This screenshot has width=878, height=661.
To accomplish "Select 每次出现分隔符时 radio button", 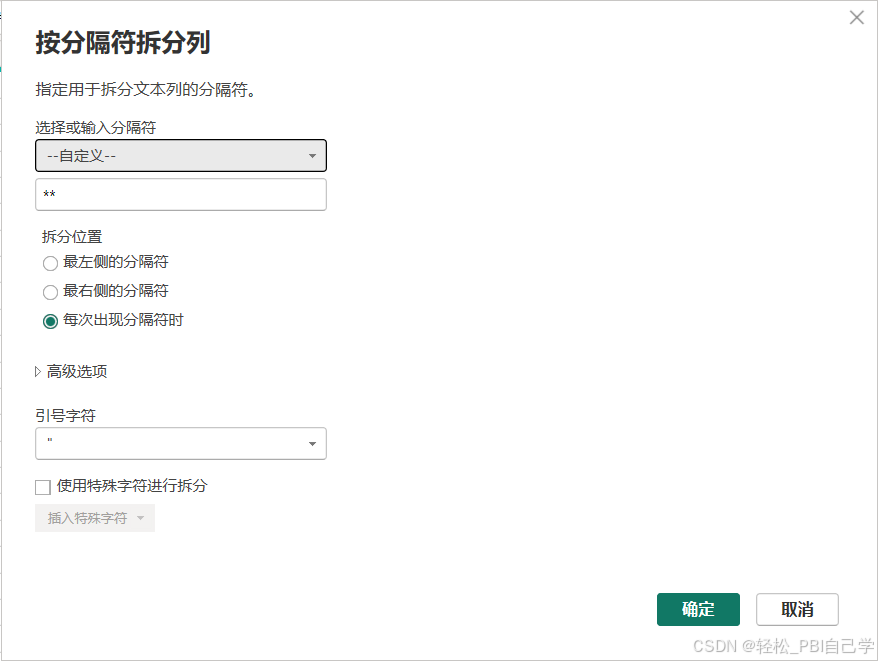I will [50, 321].
